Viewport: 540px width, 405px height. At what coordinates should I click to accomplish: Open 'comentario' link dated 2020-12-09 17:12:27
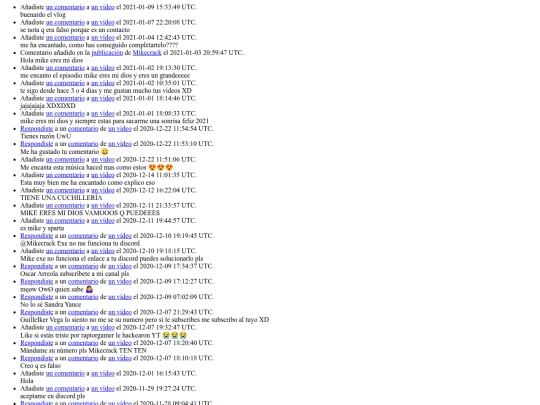83,281
